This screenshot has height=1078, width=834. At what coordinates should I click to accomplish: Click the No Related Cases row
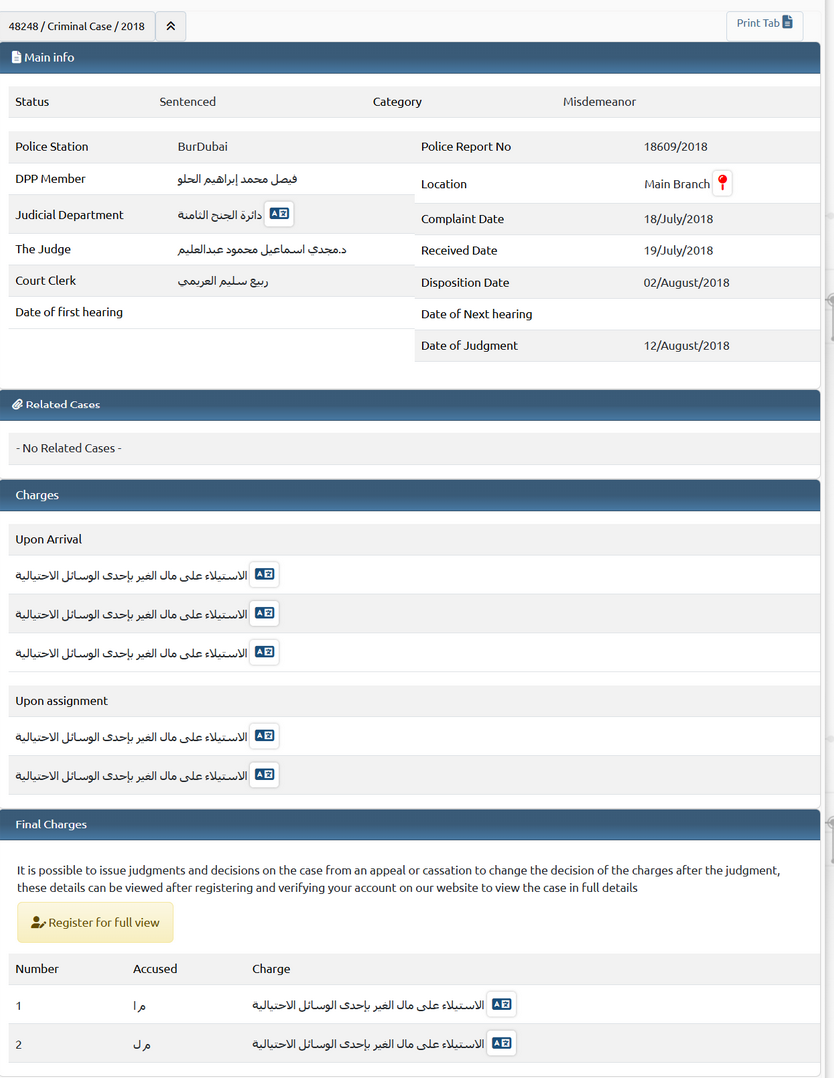point(414,448)
